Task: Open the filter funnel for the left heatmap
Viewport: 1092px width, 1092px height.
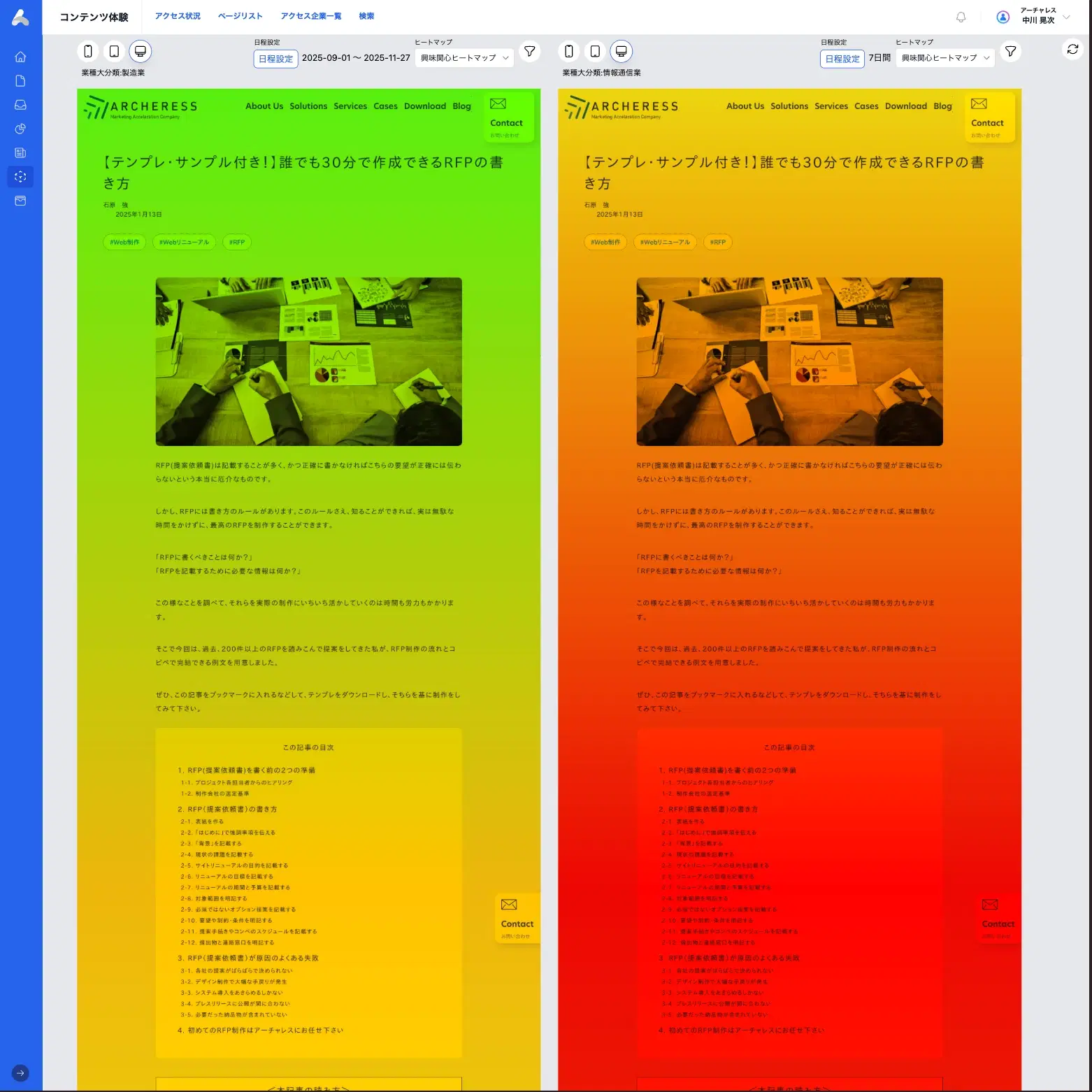Action: click(530, 51)
